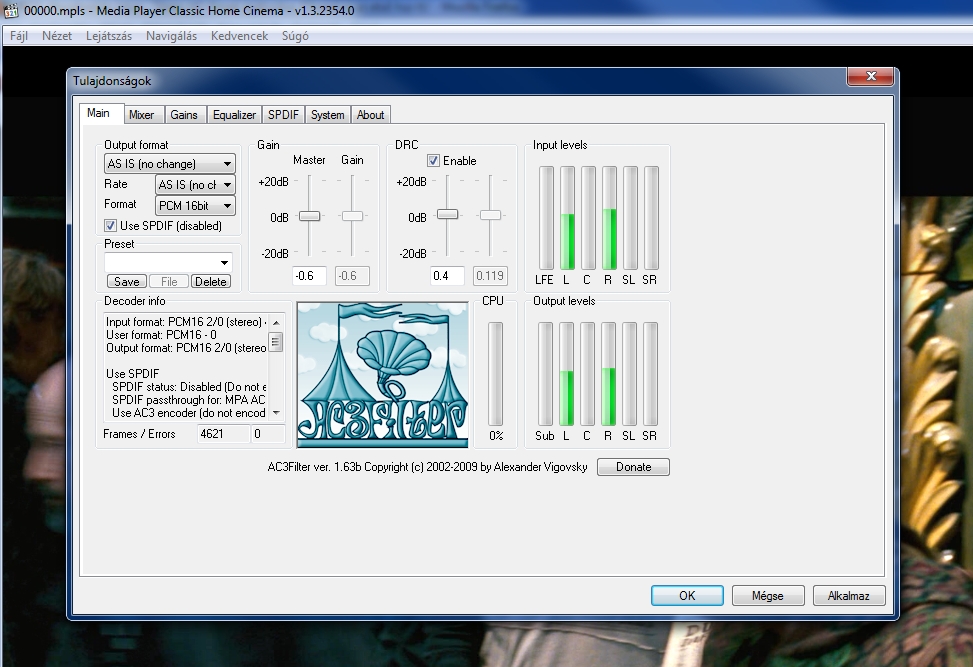Screen dimensions: 973x667
Task: Click the output level L meter
Action: pyautogui.click(x=566, y=374)
